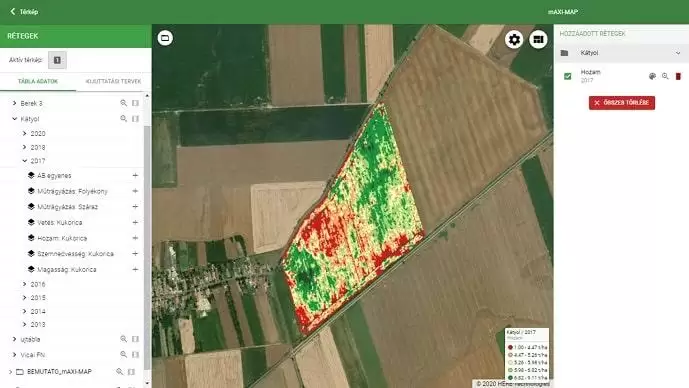Select the Magasság: Kukorica layer row
This screenshot has height=388, width=689.
[73, 269]
